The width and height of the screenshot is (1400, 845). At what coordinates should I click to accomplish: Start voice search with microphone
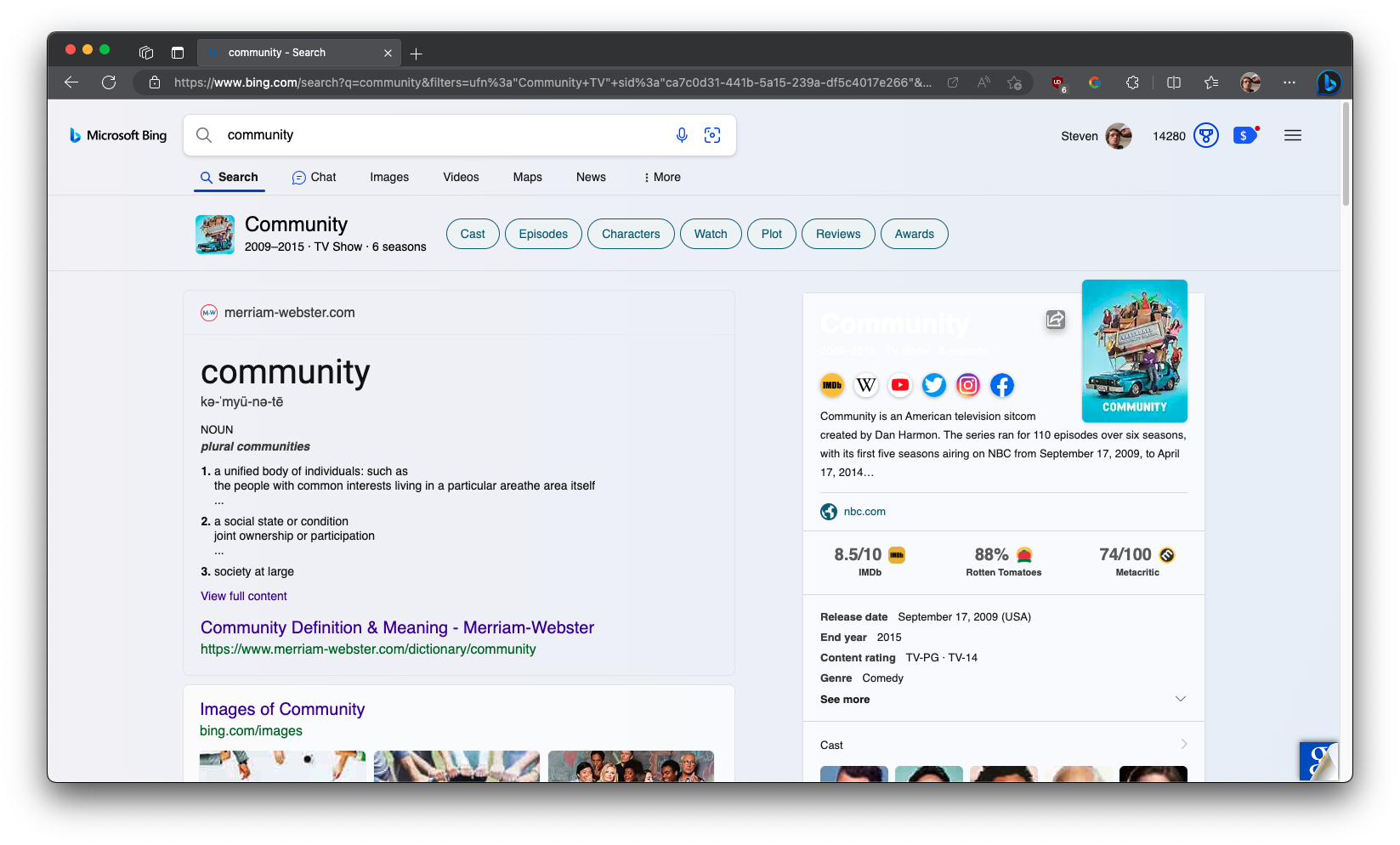click(x=682, y=135)
